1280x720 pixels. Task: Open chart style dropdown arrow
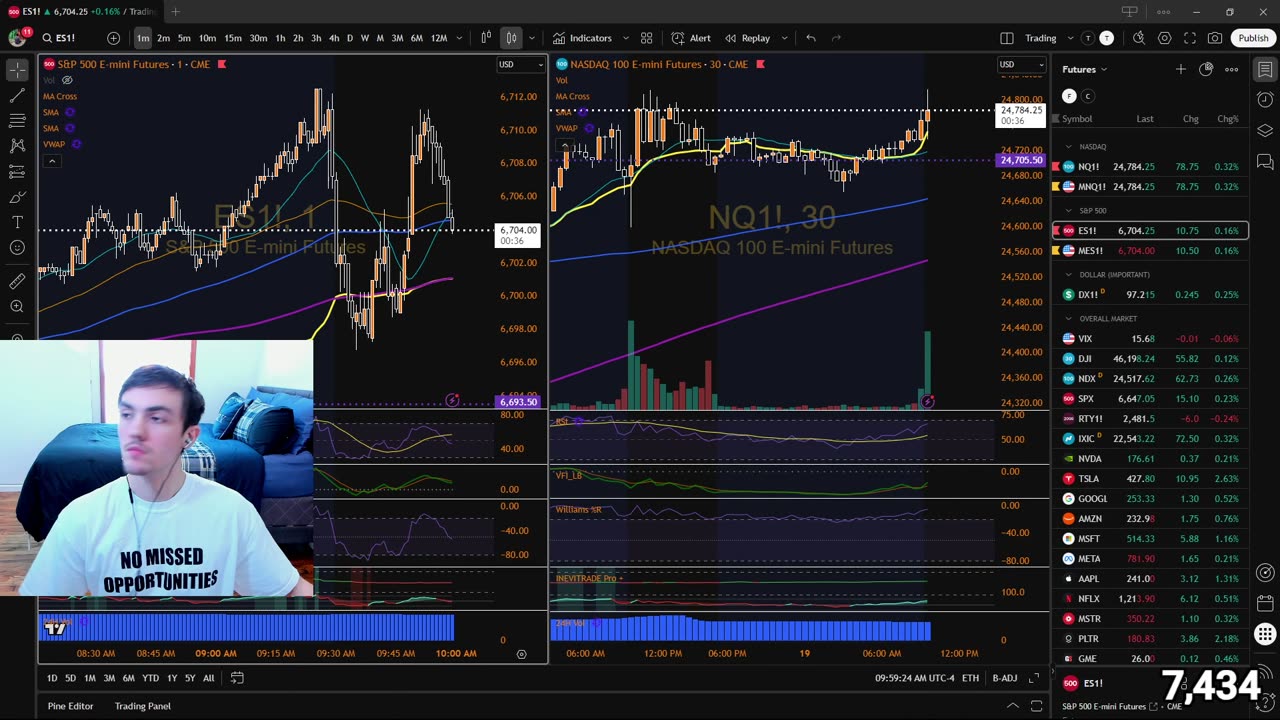[x=532, y=38]
